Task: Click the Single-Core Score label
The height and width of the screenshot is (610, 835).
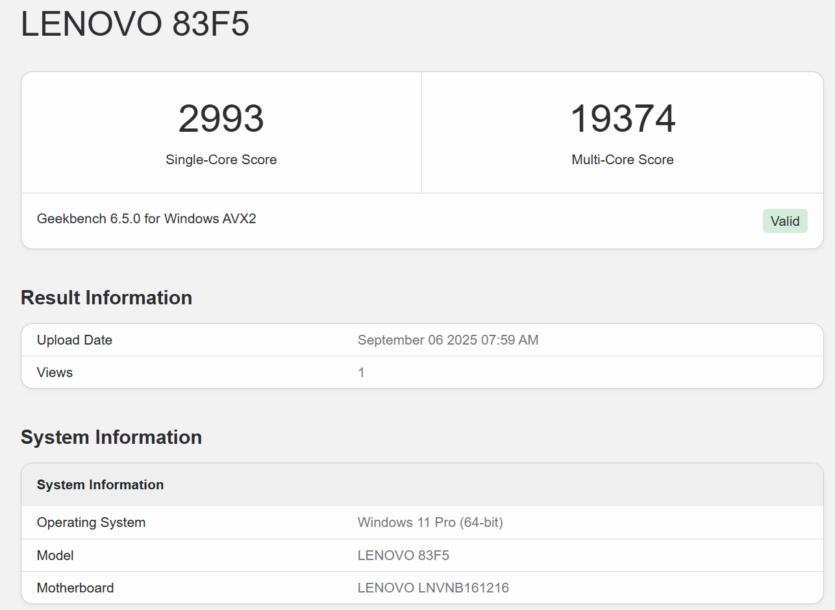Action: 221,159
